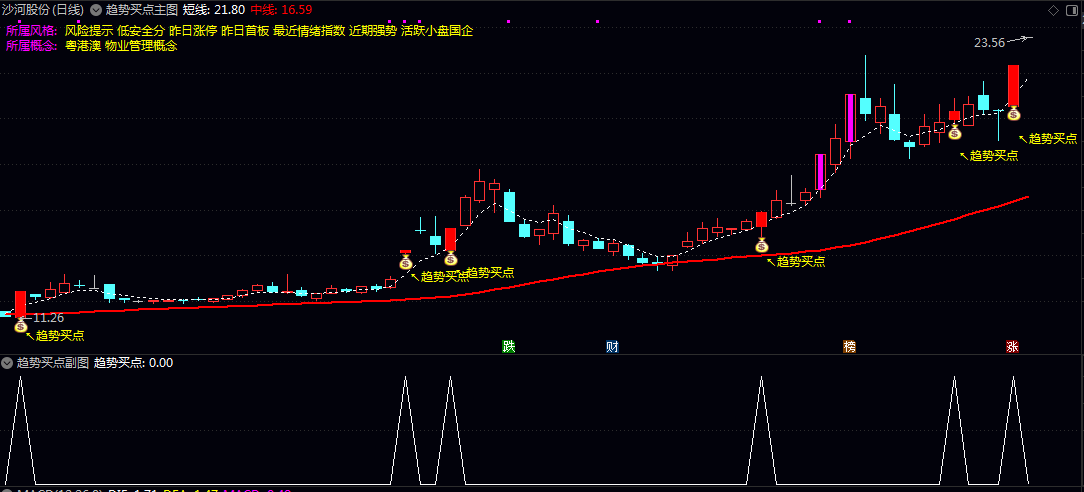Open the 低安全分 style tag

click(x=141, y=31)
